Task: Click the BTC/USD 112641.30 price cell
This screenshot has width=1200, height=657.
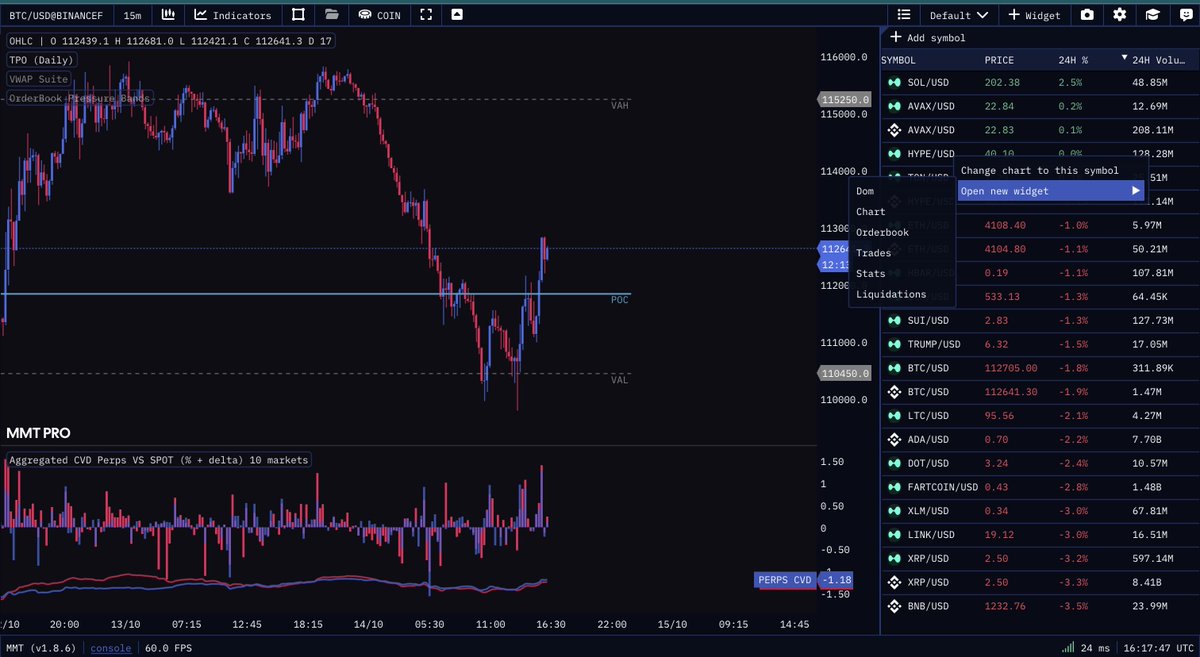Action: [x=1011, y=392]
